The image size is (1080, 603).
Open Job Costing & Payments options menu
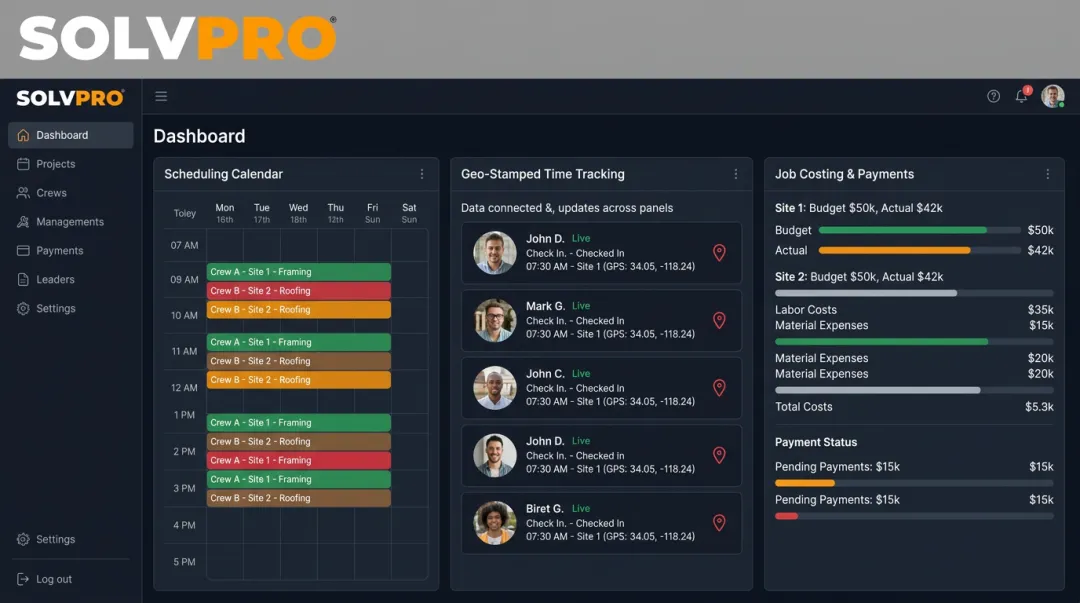point(1048,174)
